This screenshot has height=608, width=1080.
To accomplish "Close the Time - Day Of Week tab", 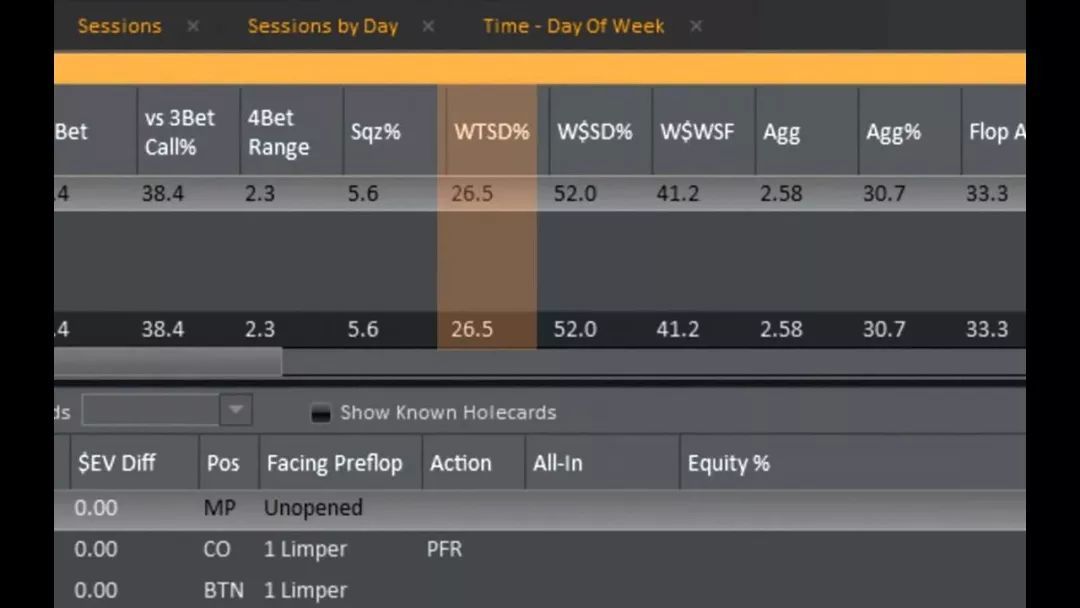I will click(696, 26).
